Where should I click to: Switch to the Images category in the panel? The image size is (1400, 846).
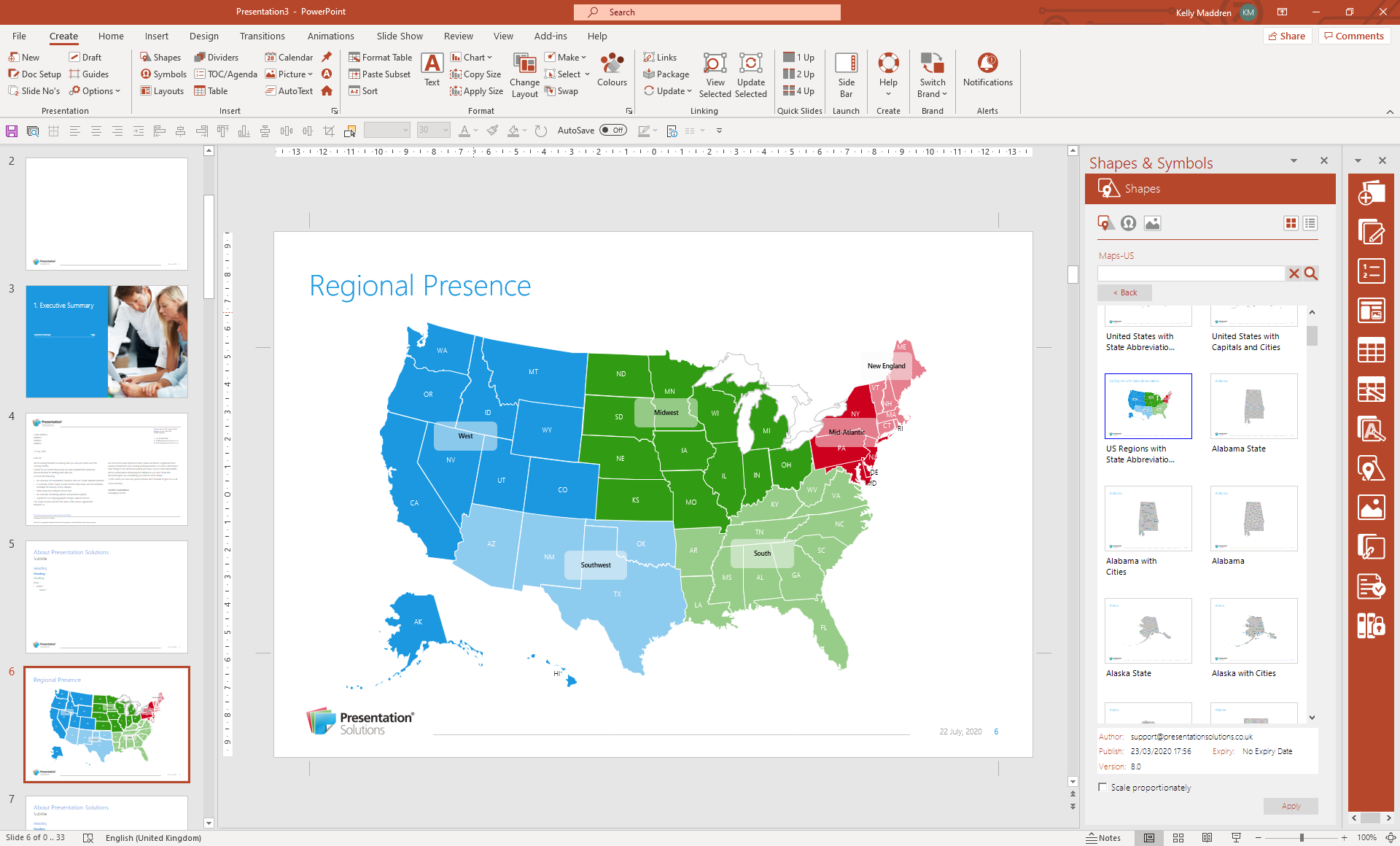click(1152, 223)
